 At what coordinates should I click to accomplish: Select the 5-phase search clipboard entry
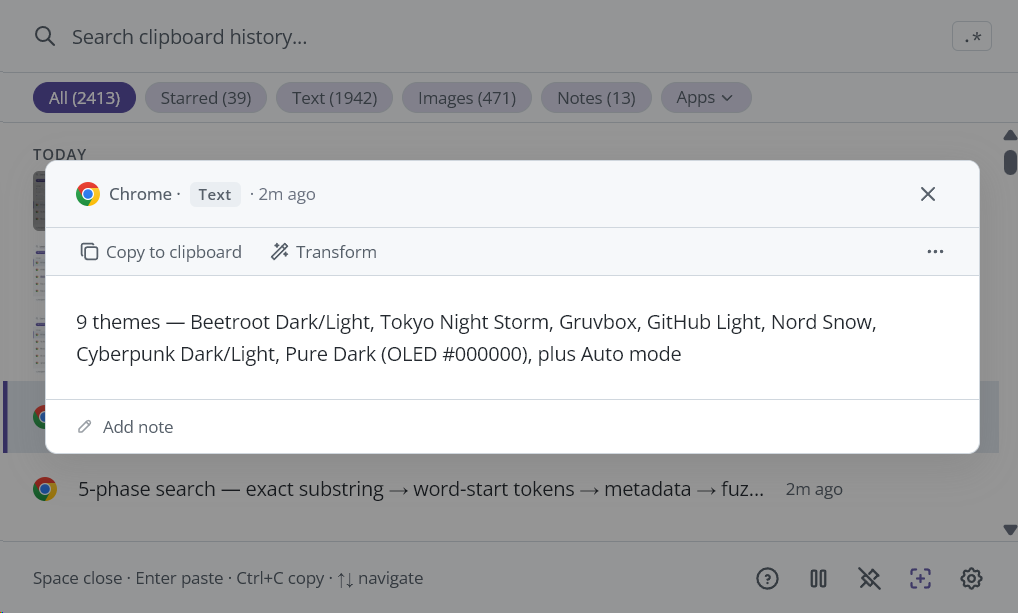[420, 489]
